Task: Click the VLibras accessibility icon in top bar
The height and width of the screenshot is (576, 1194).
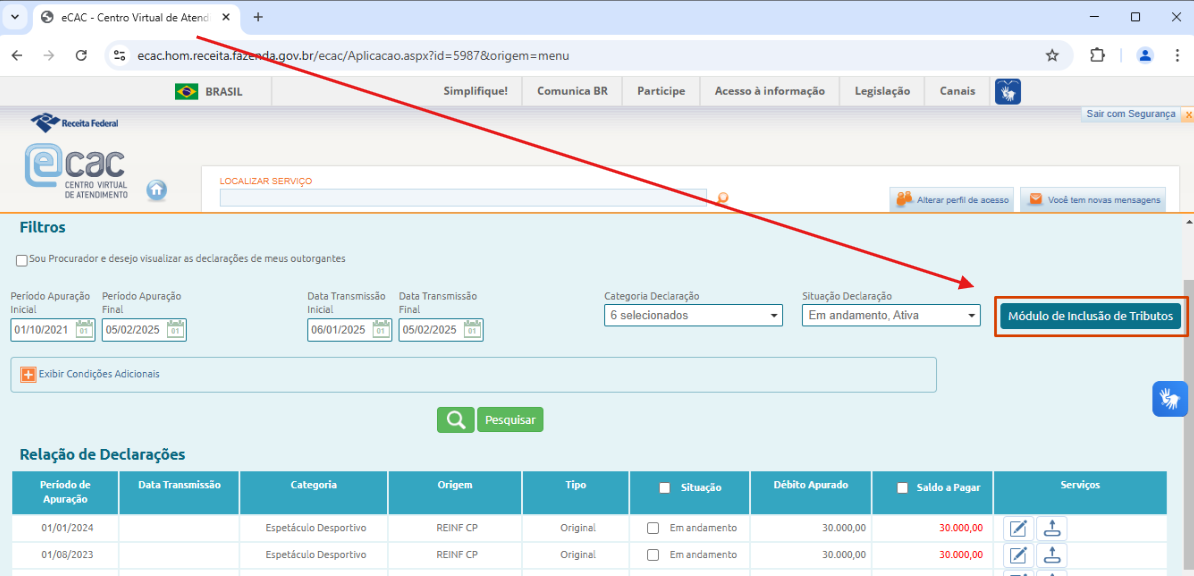Action: click(x=1008, y=91)
